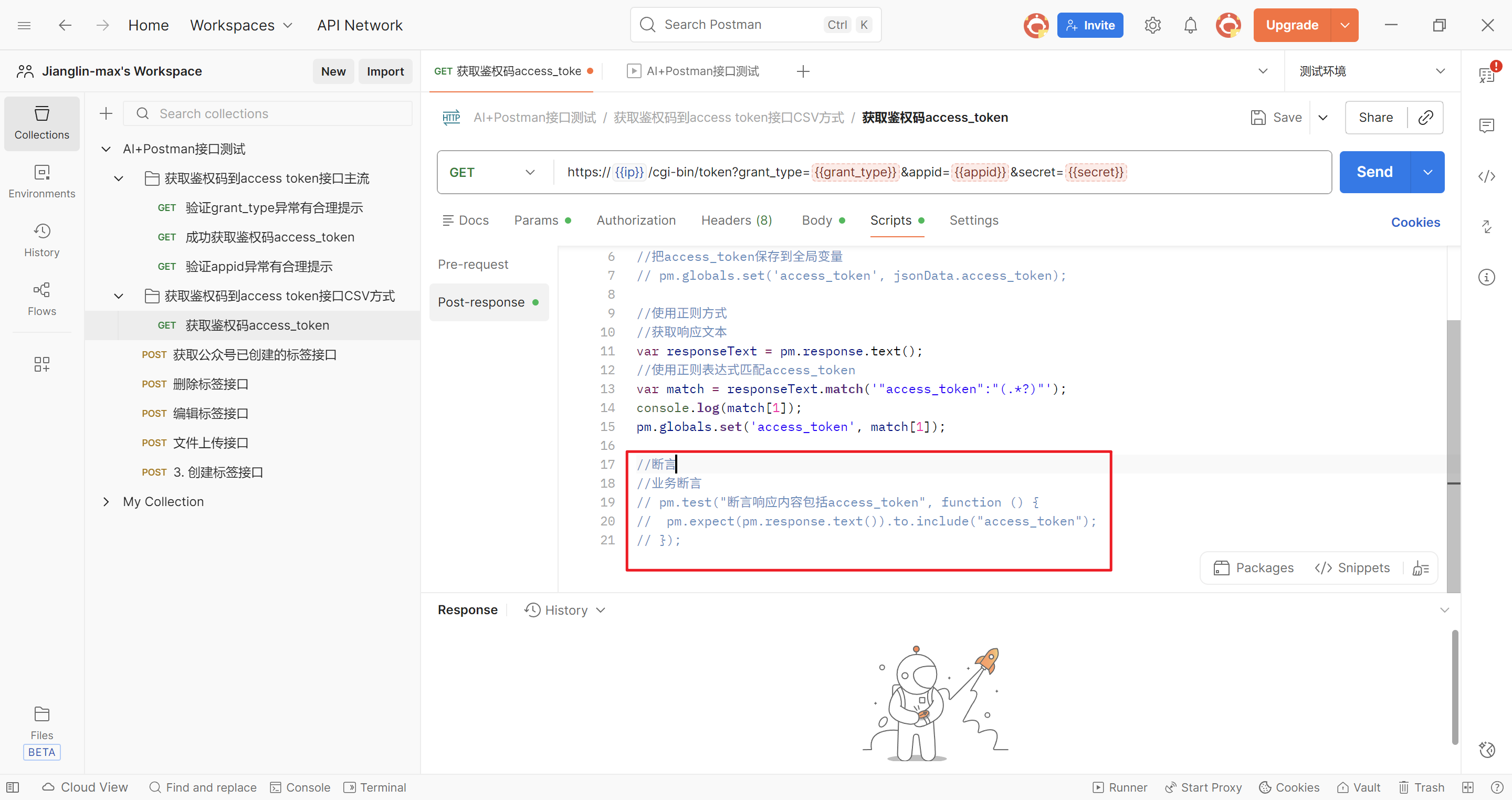Open the AI+Postman接口测试 runner tab
This screenshot has height=800, width=1512.
coord(692,71)
